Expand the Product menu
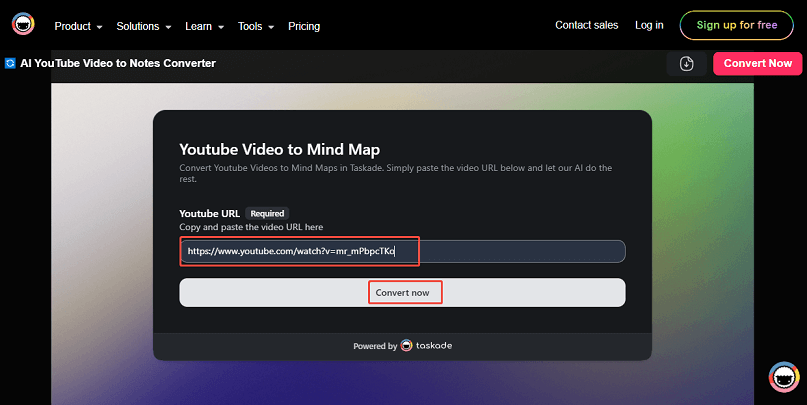 click(78, 26)
